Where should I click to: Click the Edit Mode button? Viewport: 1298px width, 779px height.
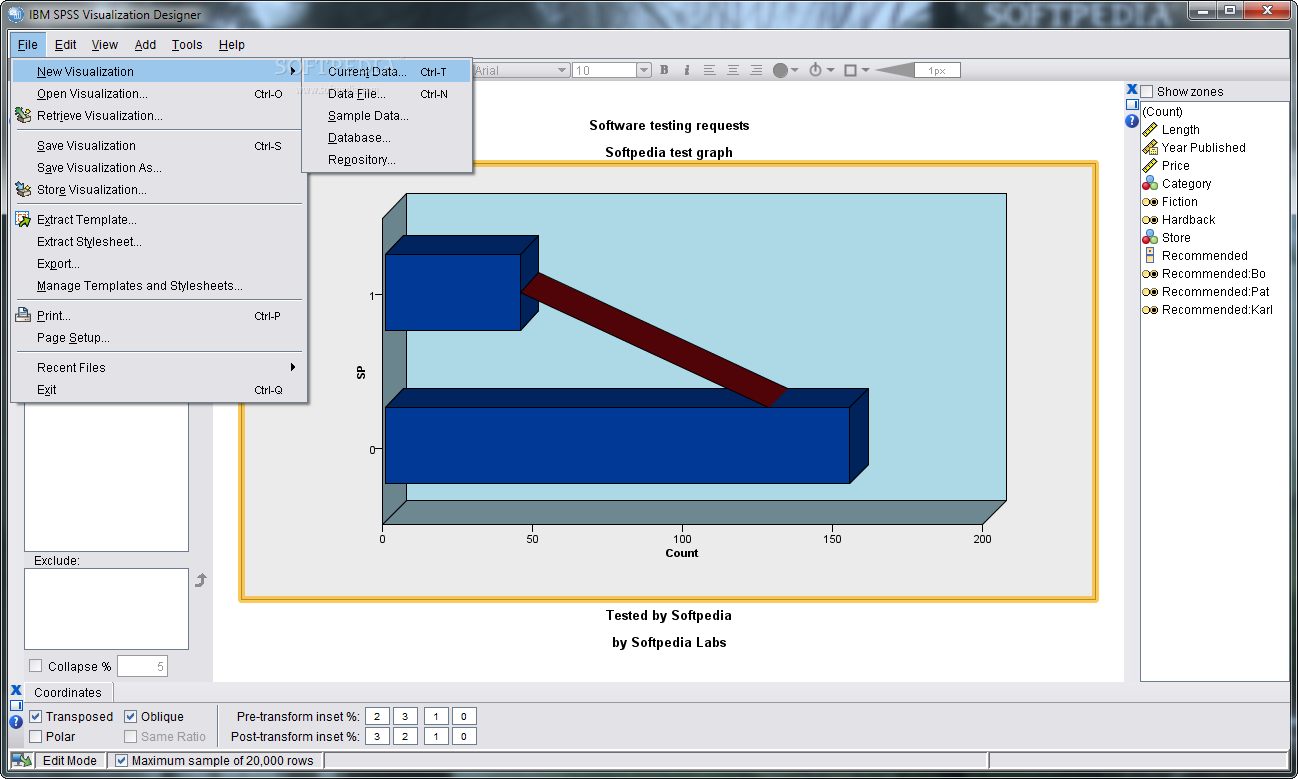(69, 760)
